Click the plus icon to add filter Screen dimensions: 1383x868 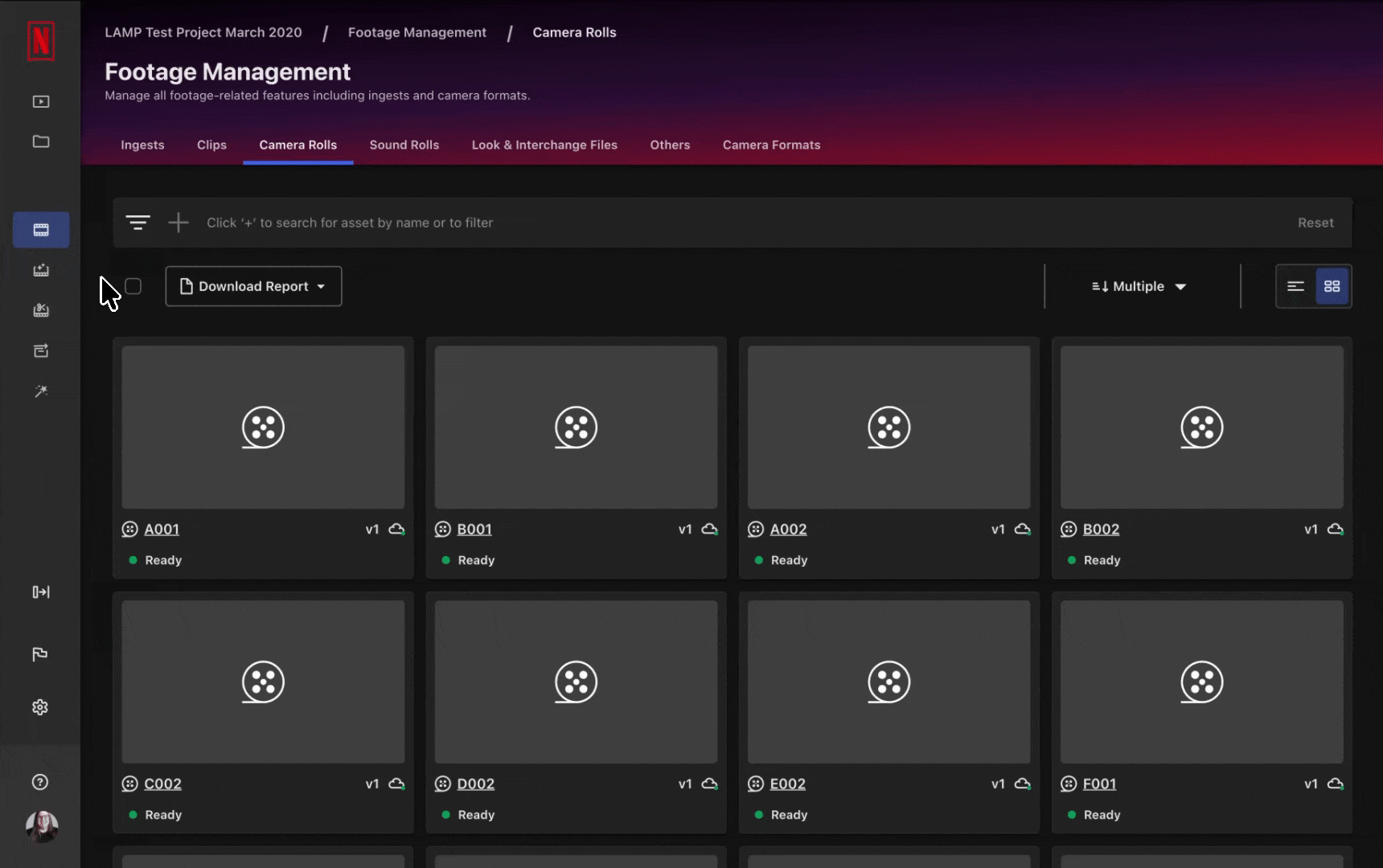point(179,223)
